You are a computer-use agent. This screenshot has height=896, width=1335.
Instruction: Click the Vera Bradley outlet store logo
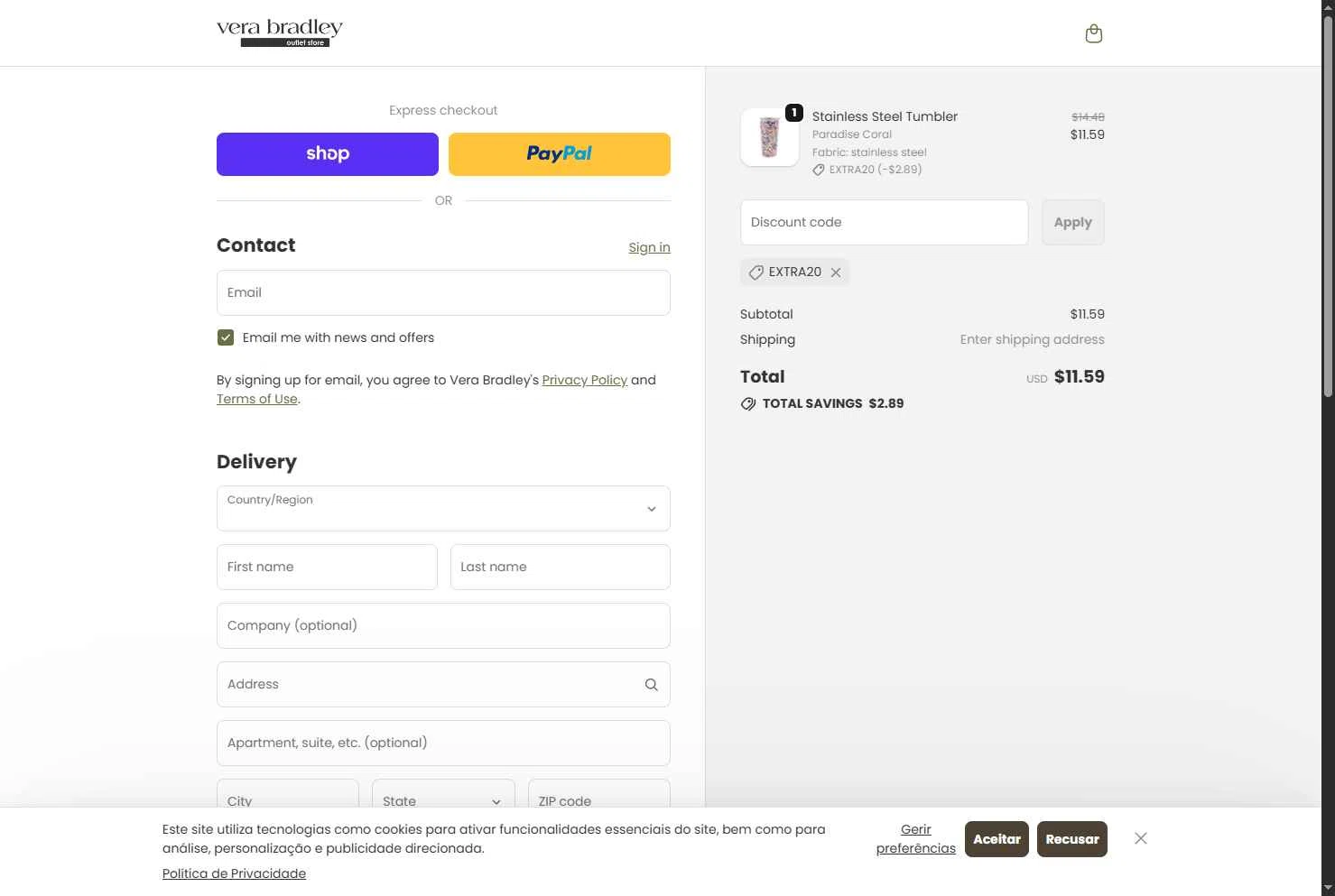coord(280,33)
